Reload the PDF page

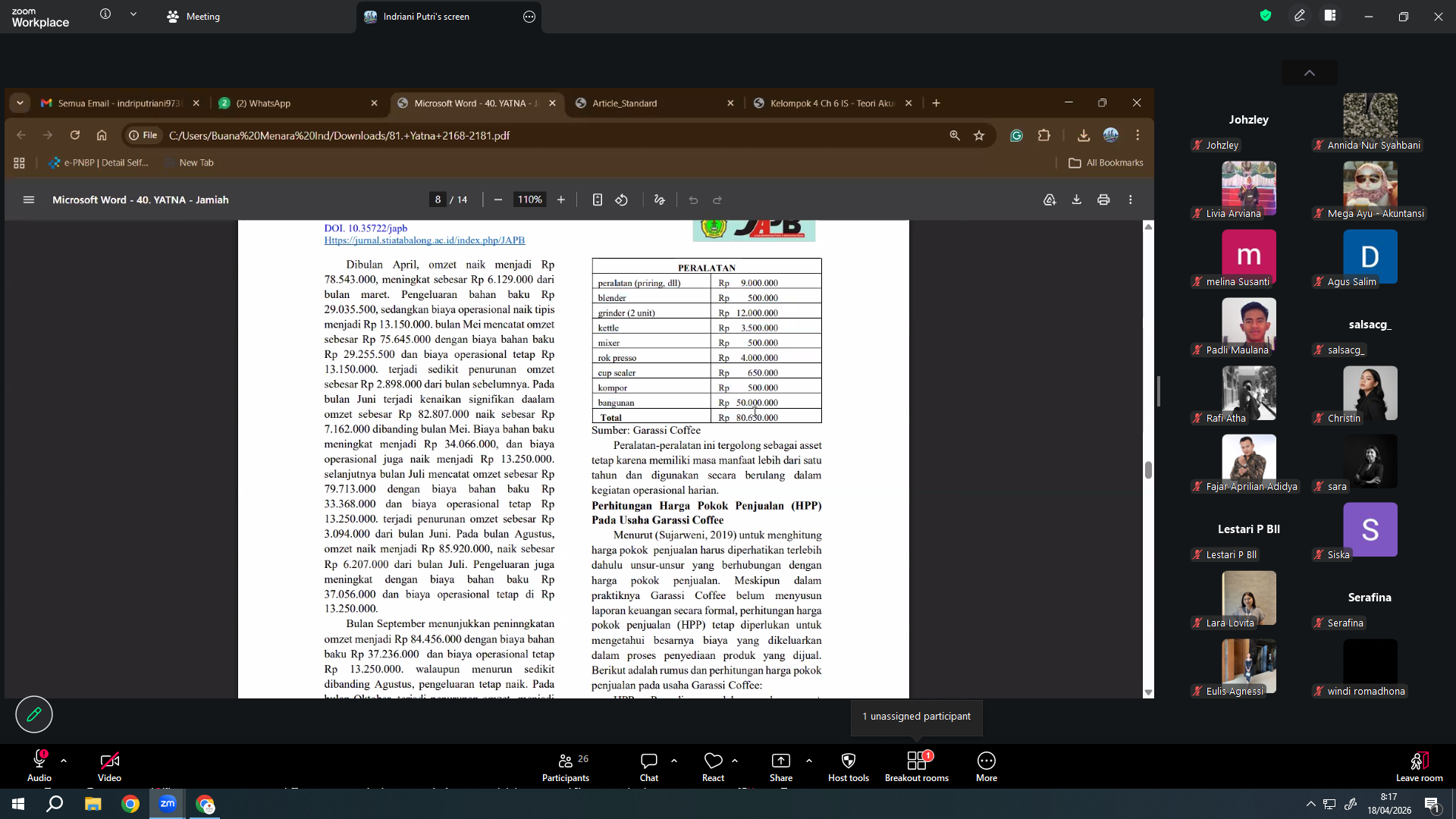pyautogui.click(x=74, y=135)
